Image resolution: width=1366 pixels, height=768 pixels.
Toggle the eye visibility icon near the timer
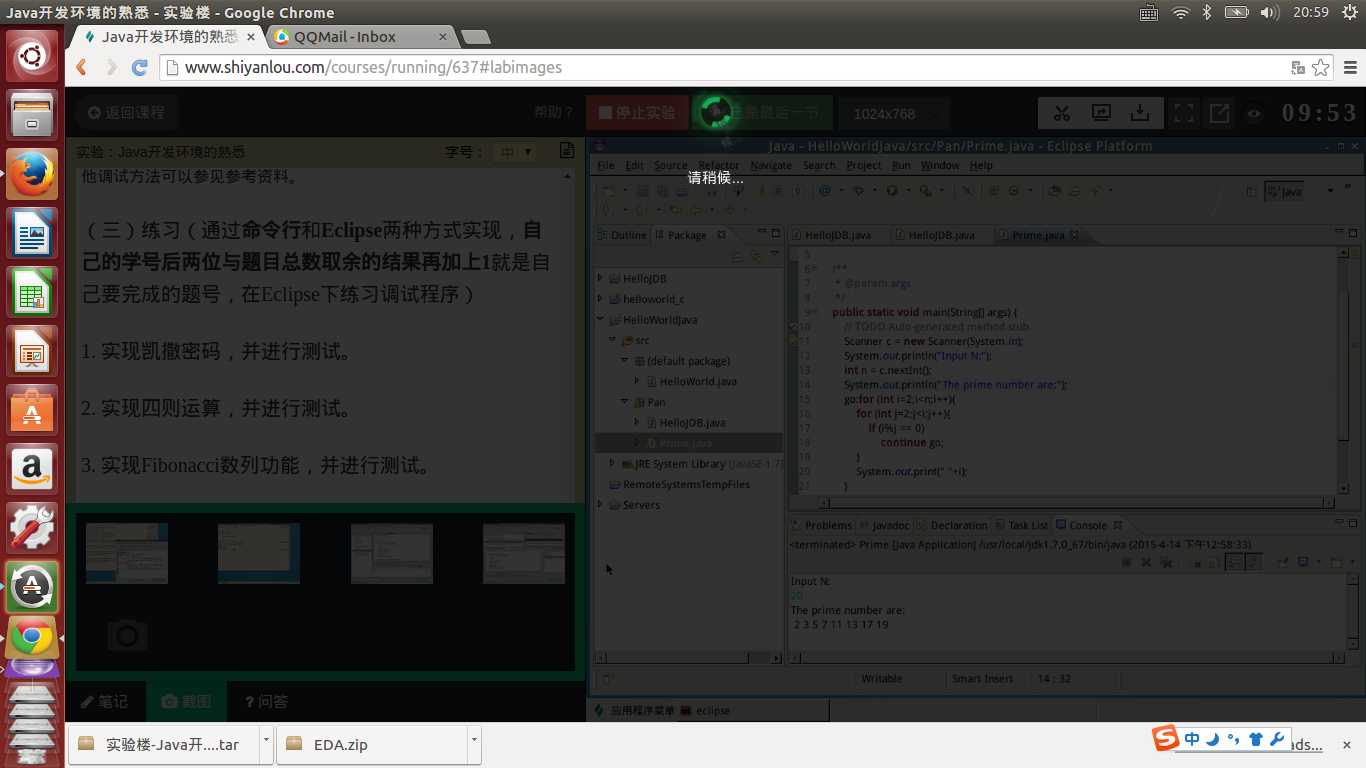point(1254,113)
